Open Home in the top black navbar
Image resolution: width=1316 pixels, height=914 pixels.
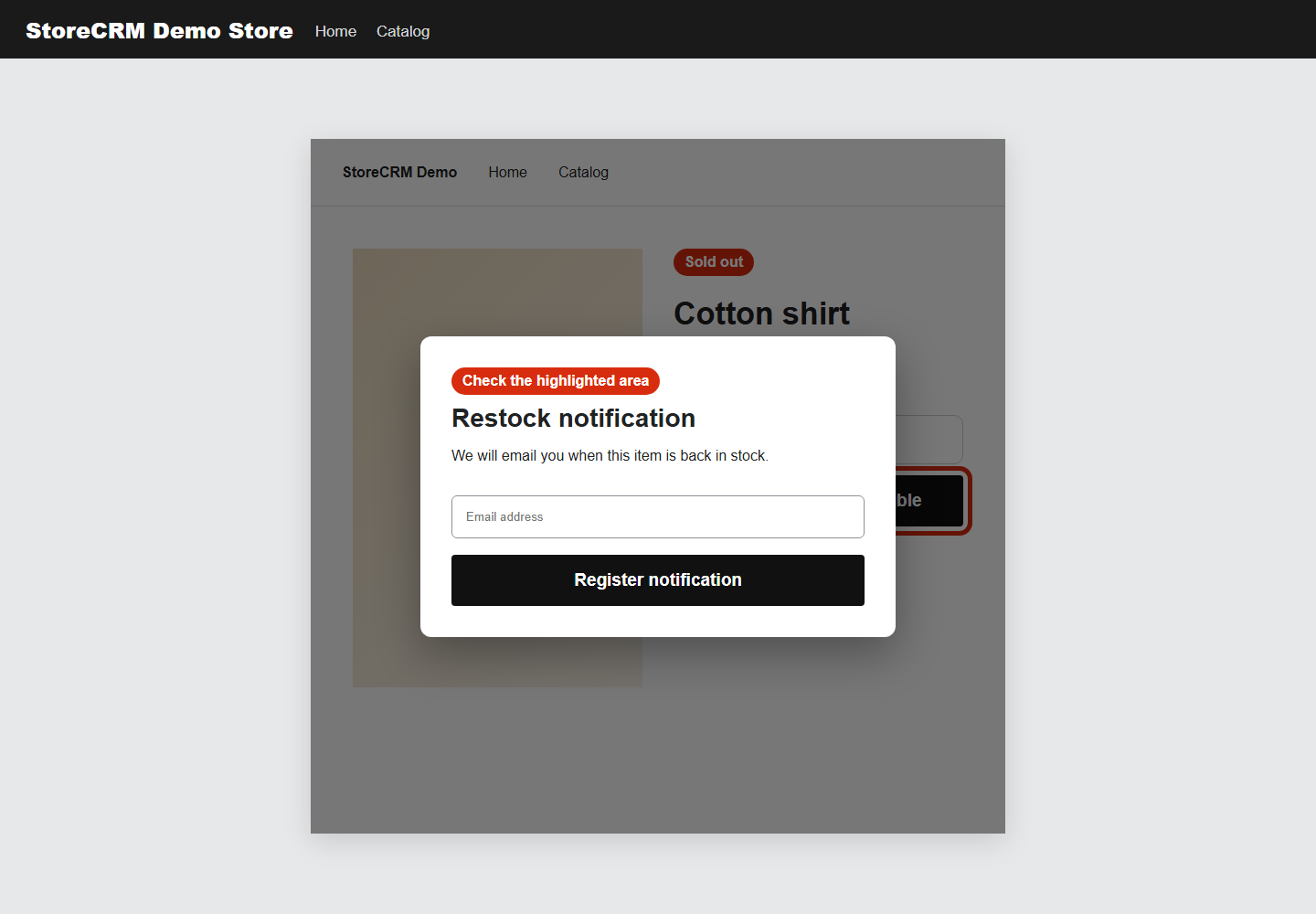[335, 31]
